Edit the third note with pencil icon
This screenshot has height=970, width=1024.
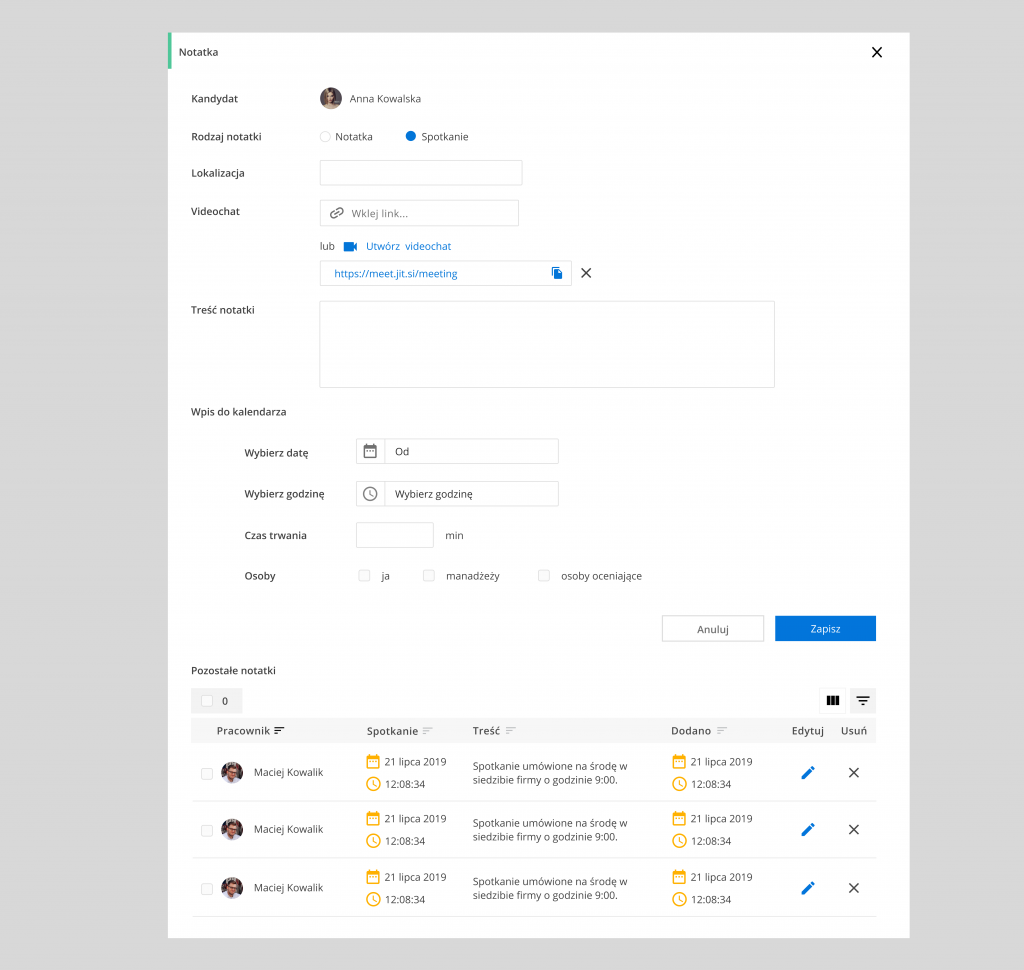[808, 888]
